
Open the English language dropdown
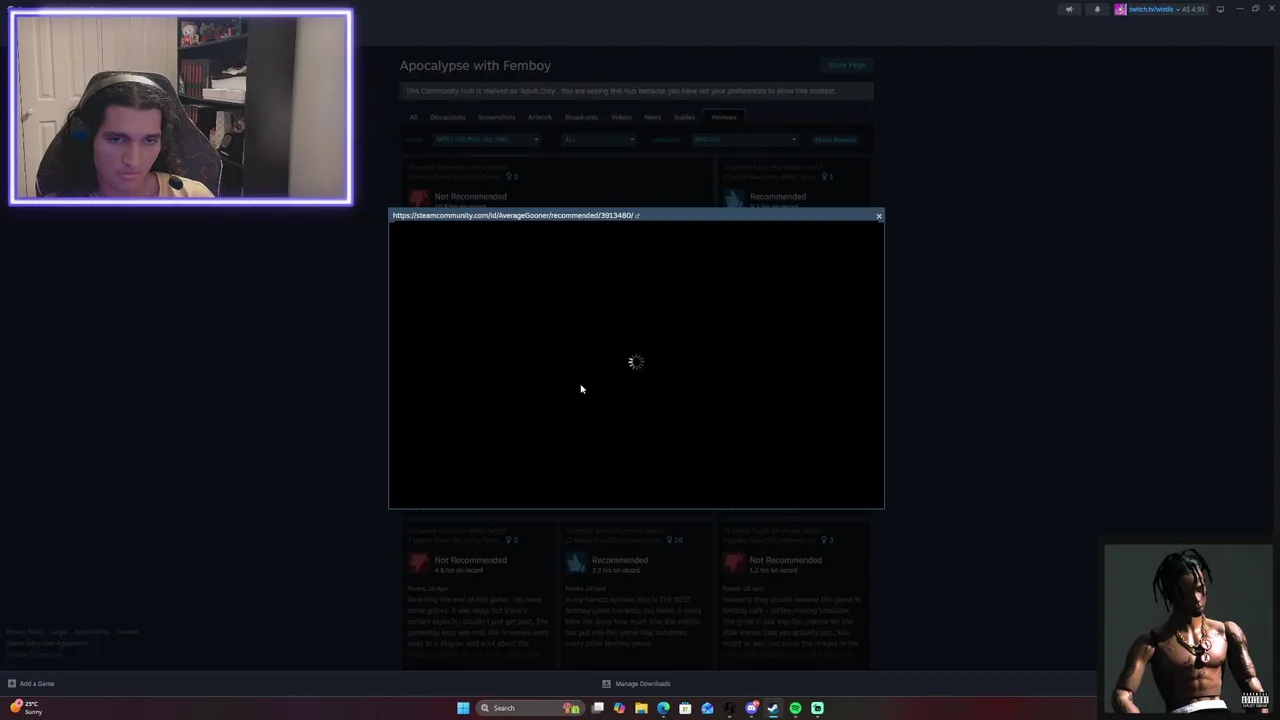tap(744, 139)
